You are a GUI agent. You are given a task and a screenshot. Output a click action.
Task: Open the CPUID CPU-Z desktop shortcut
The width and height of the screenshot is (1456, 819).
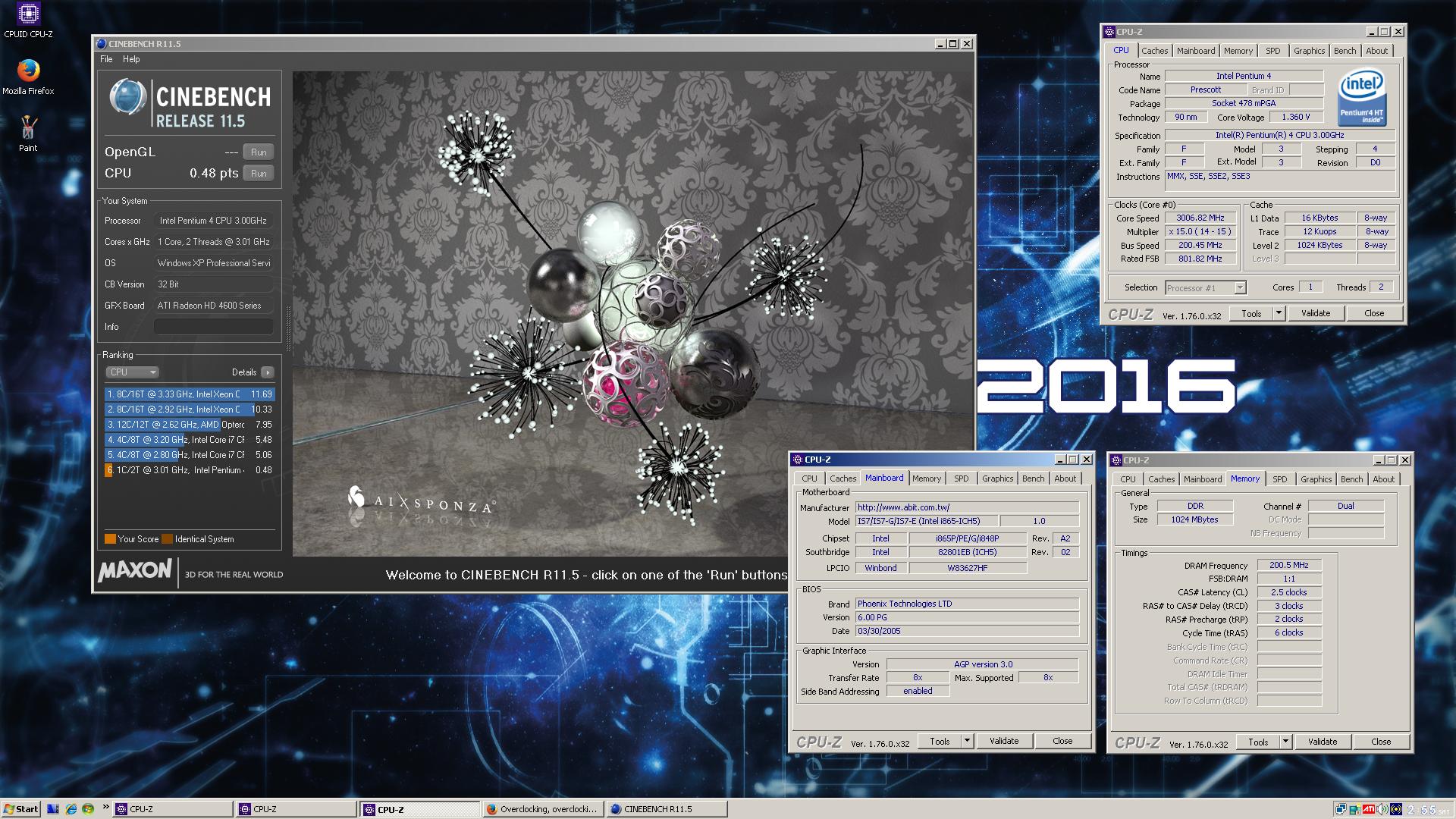[28, 20]
